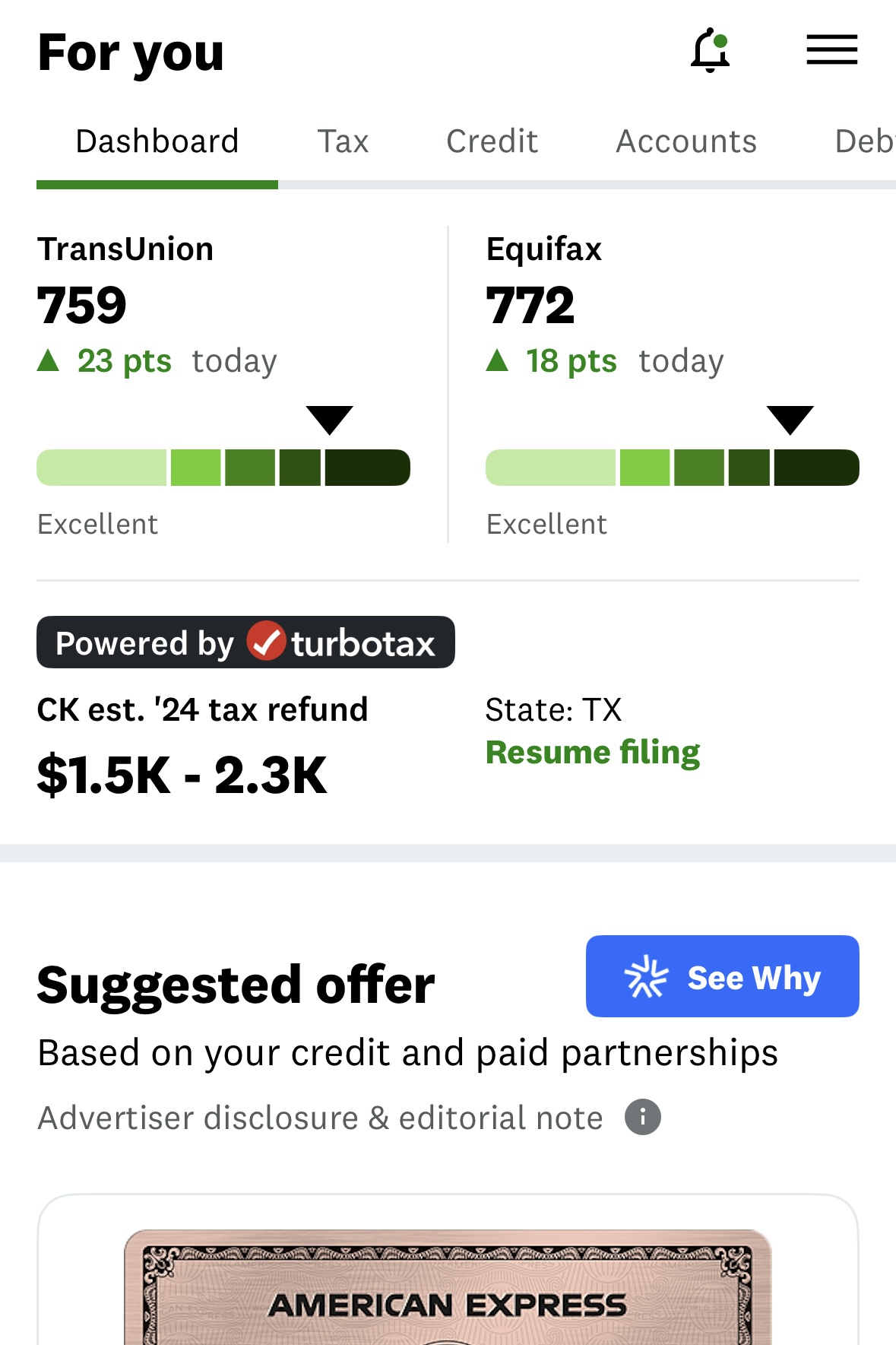Viewport: 896px width, 1345px height.
Task: Tap the Equifax score increase arrow
Action: point(497,360)
